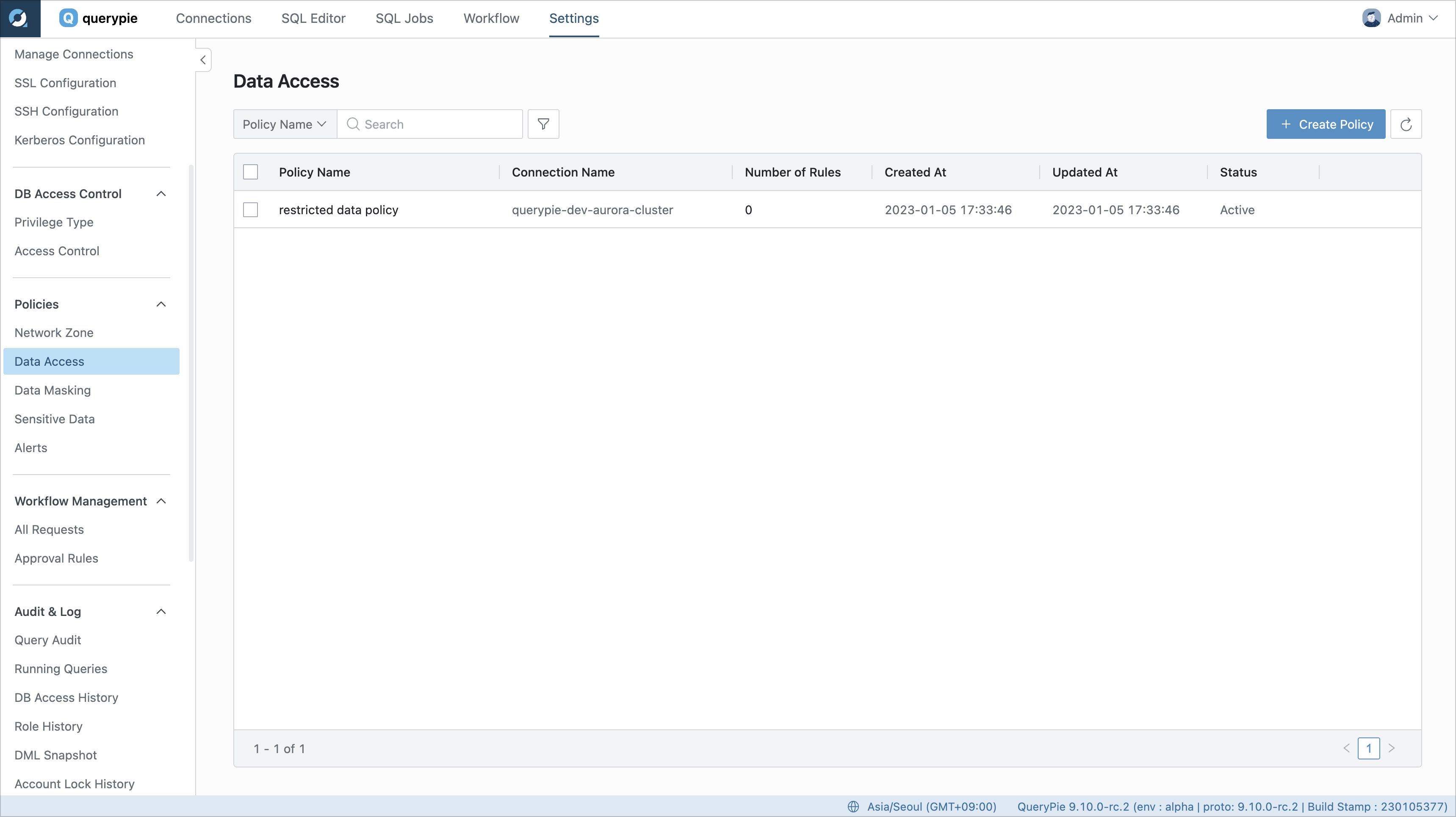Viewport: 1456px width, 817px height.
Task: Open Data Masking policies
Action: (x=53, y=390)
